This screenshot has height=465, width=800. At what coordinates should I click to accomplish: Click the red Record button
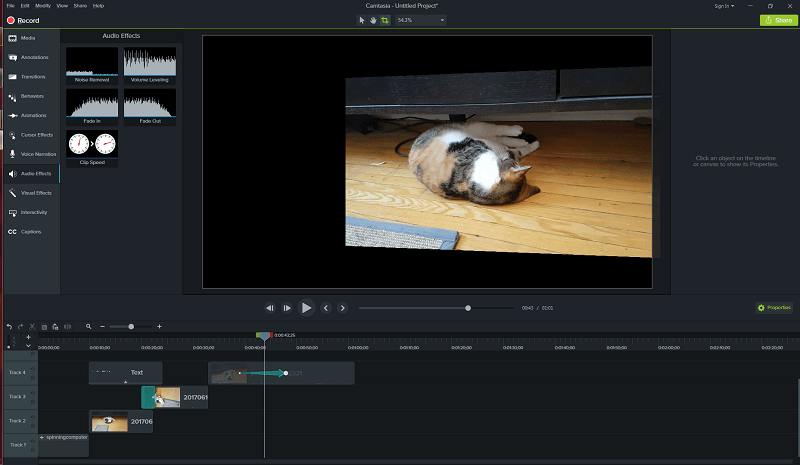23,20
